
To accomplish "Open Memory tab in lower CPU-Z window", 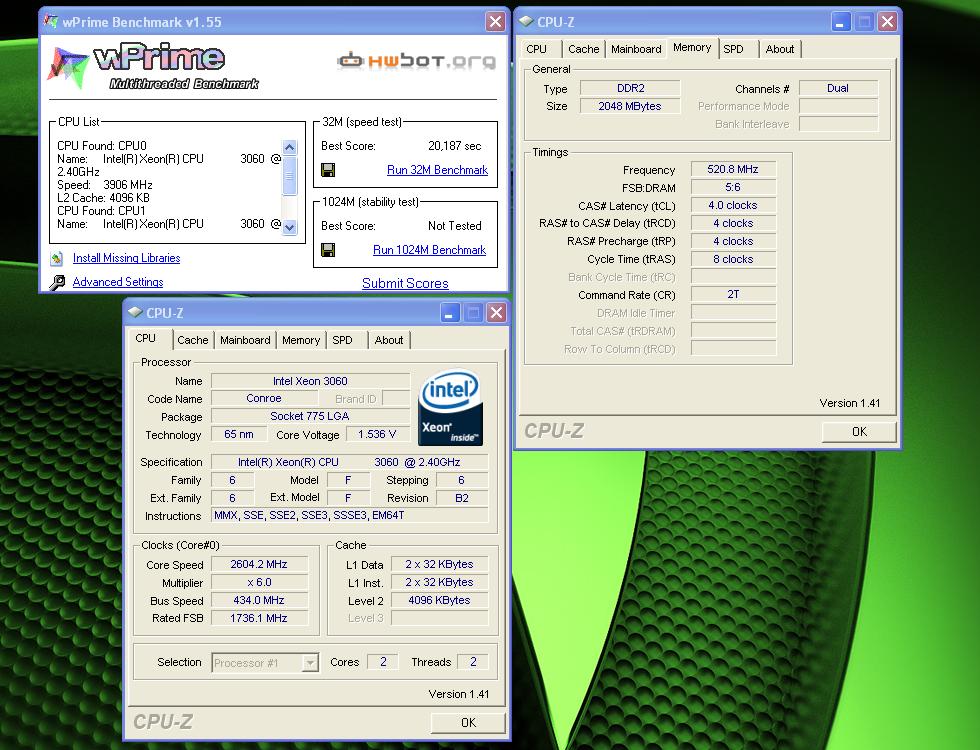I will click(301, 340).
